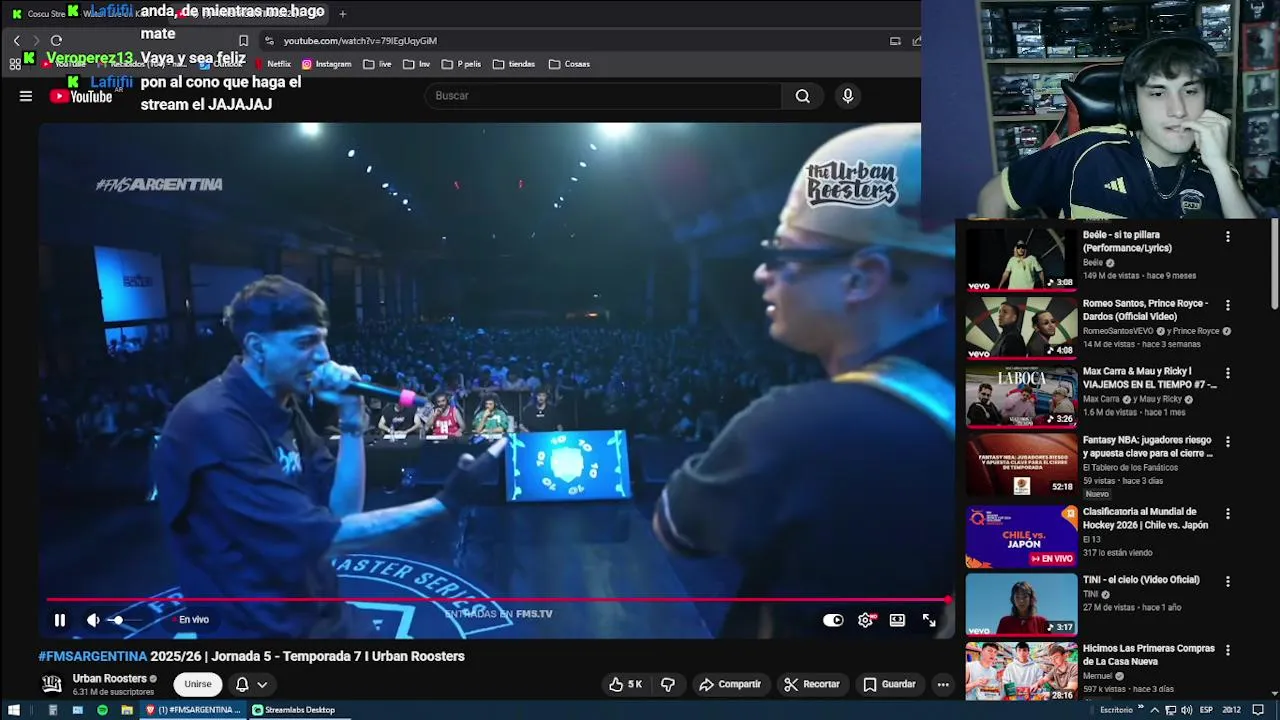
Task: Open the Urban Roosters channel name link
Action: click(110, 678)
